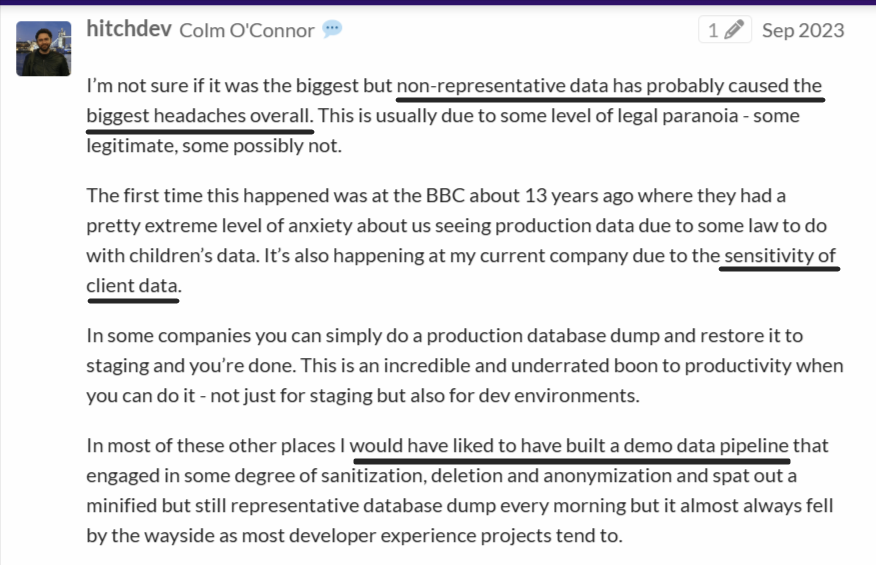Click the full name Colm O'Connor
Image resolution: width=876 pixels, height=565 pixels.
[x=246, y=30]
